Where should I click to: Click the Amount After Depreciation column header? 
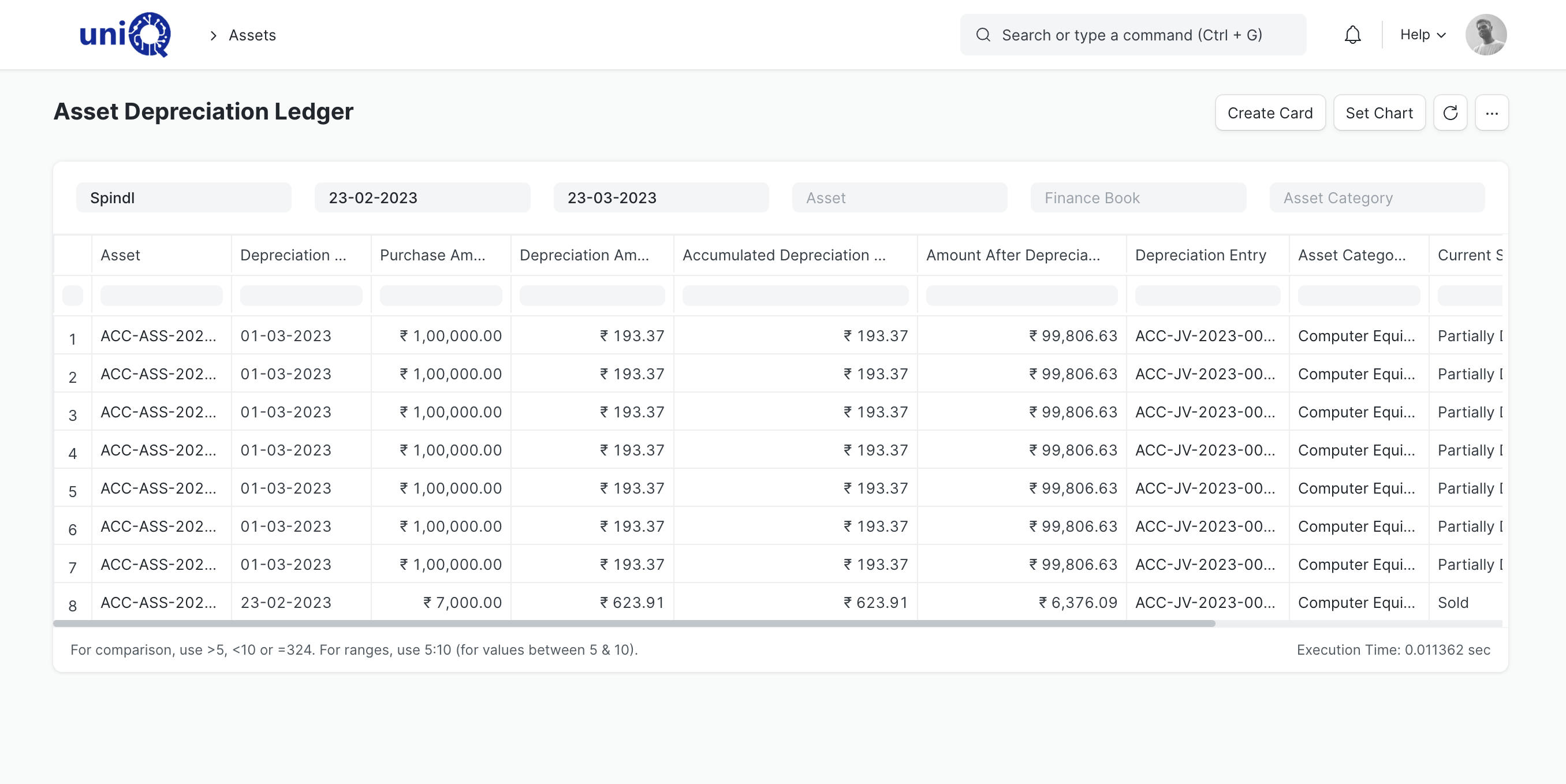[x=1021, y=255]
